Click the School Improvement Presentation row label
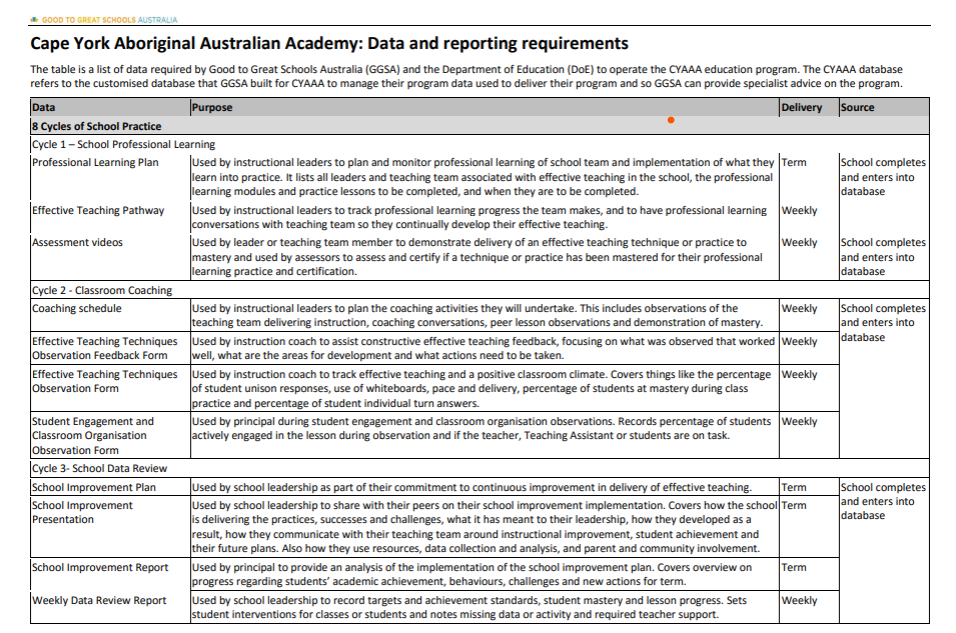The height and width of the screenshot is (633, 956). [82, 512]
